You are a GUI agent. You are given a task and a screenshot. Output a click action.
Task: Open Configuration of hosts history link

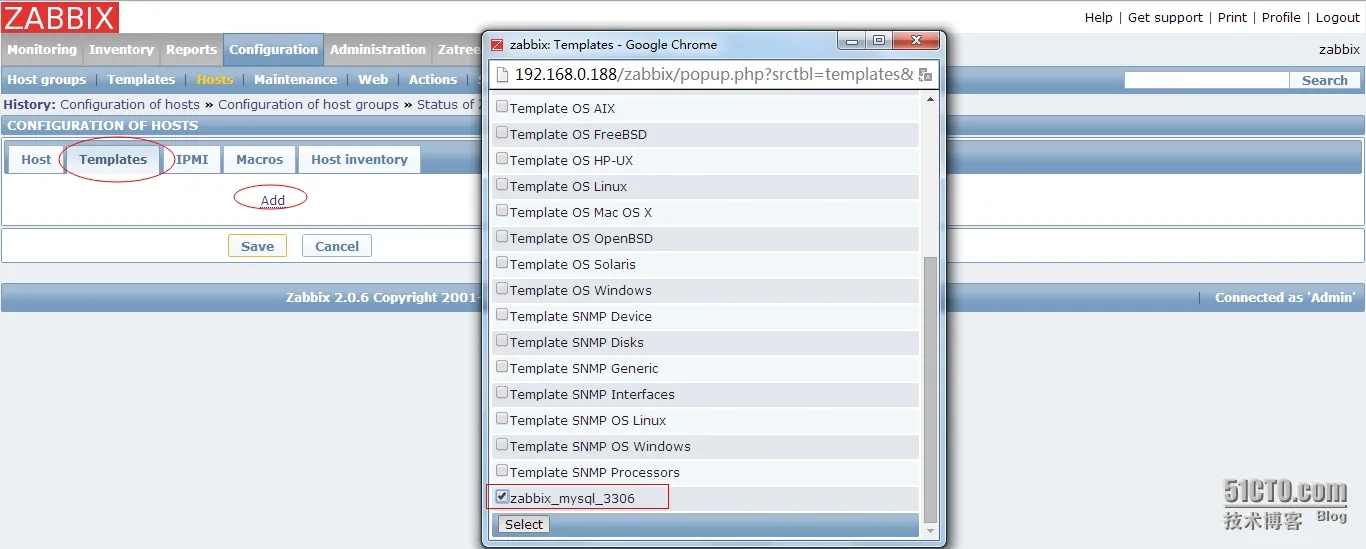point(130,104)
